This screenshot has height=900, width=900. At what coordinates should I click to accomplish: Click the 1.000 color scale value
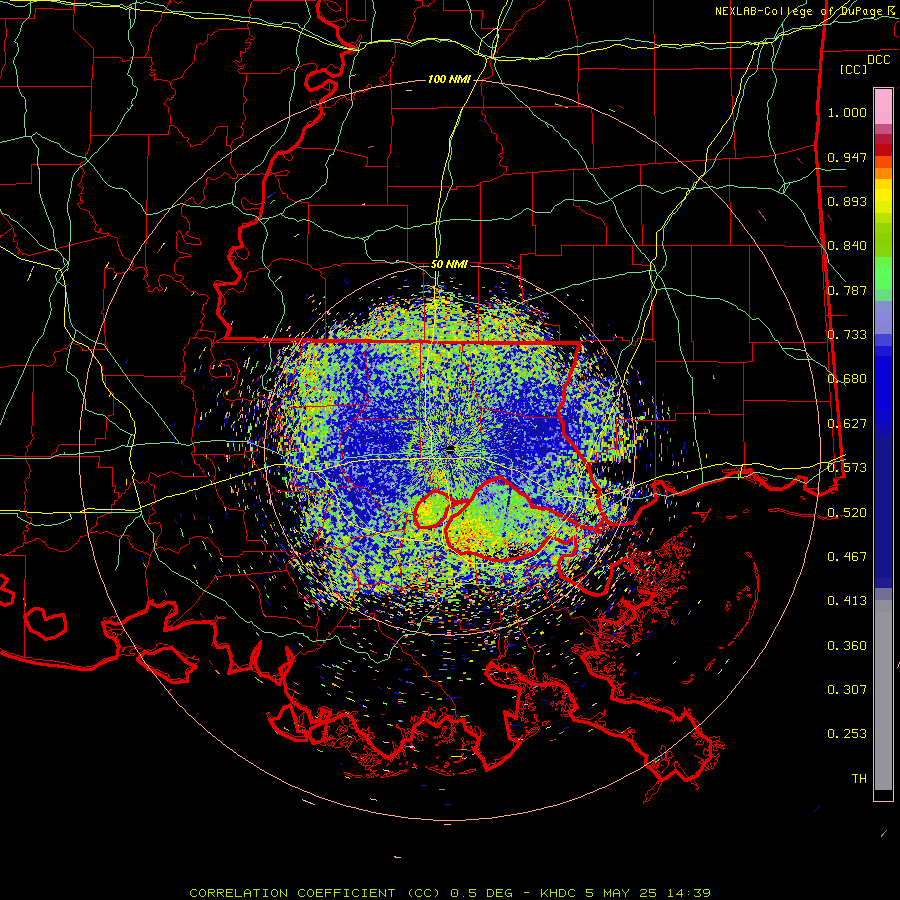tap(847, 112)
